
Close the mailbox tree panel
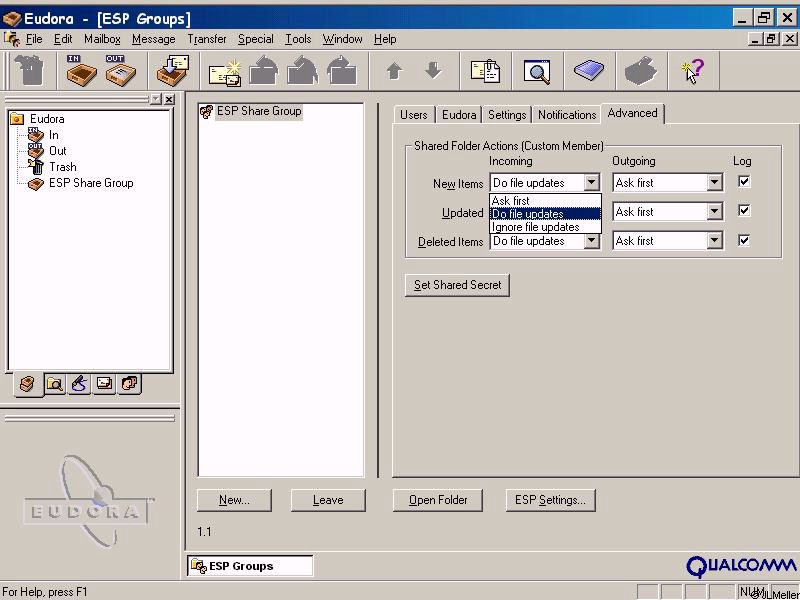[169, 99]
